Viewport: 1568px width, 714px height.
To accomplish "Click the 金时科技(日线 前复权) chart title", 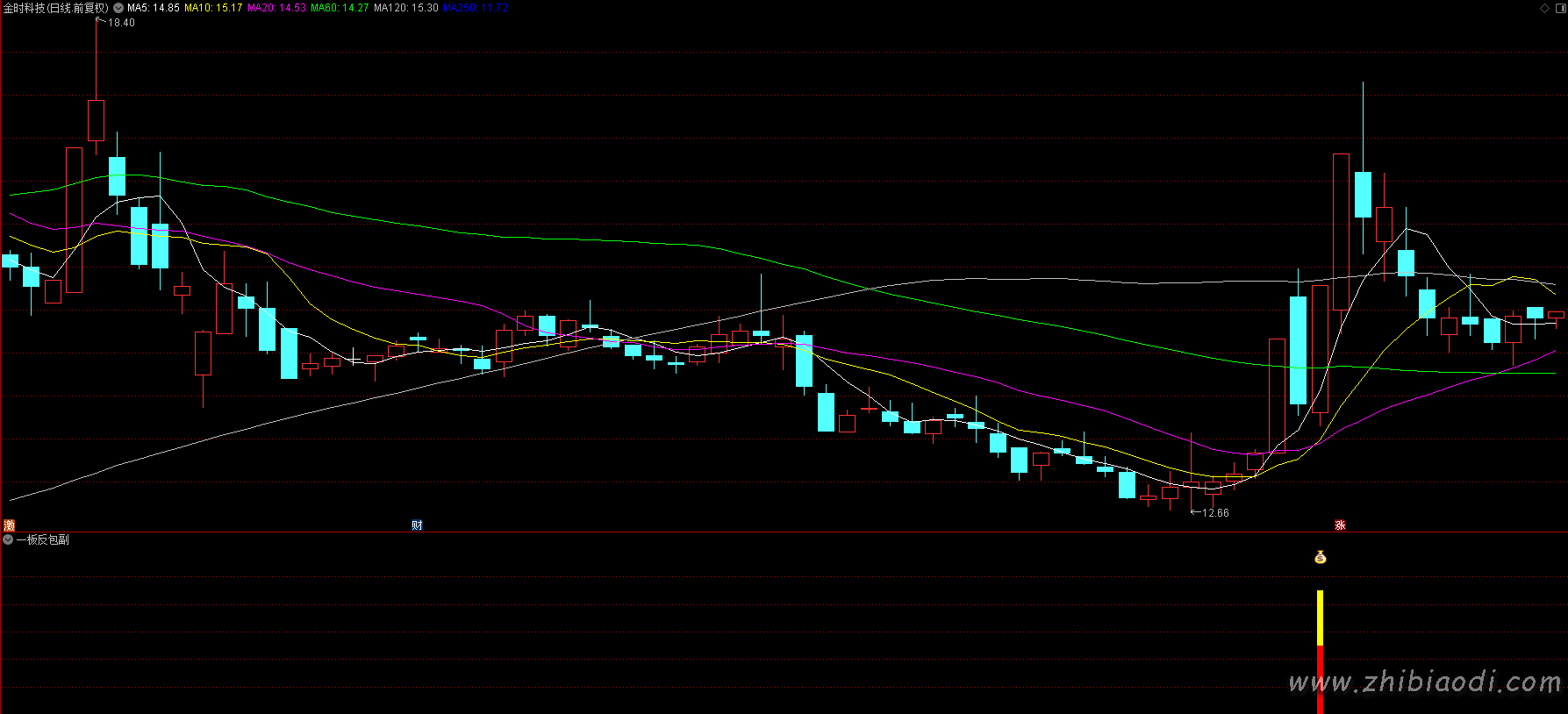I will pyautogui.click(x=56, y=8).
